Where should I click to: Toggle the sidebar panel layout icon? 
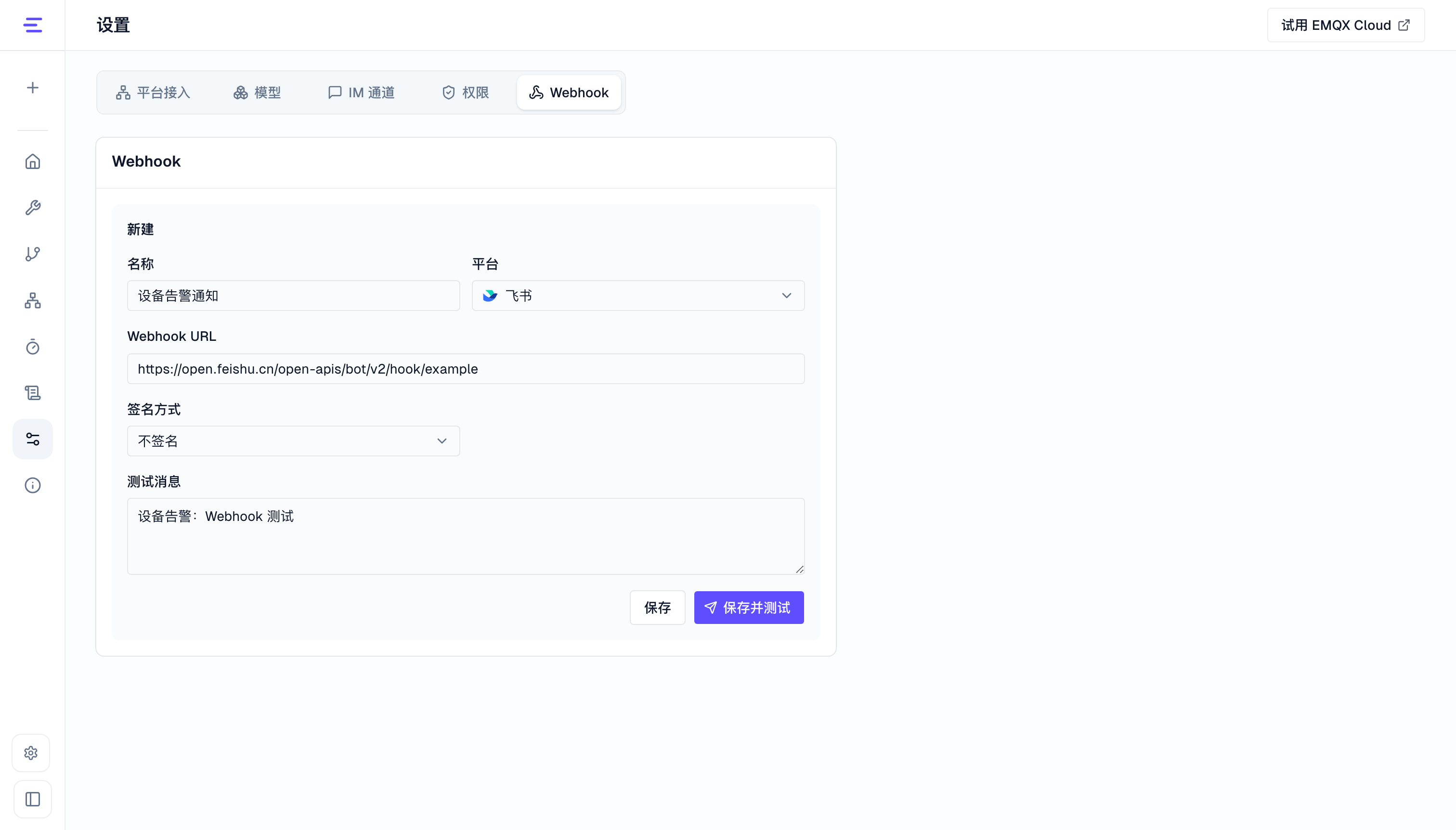[32, 799]
